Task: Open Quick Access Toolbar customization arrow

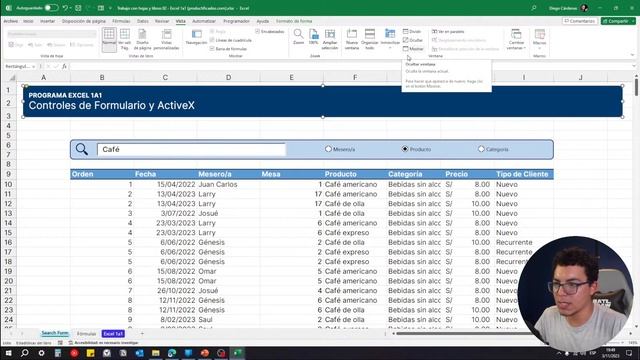Action: click(x=110, y=8)
